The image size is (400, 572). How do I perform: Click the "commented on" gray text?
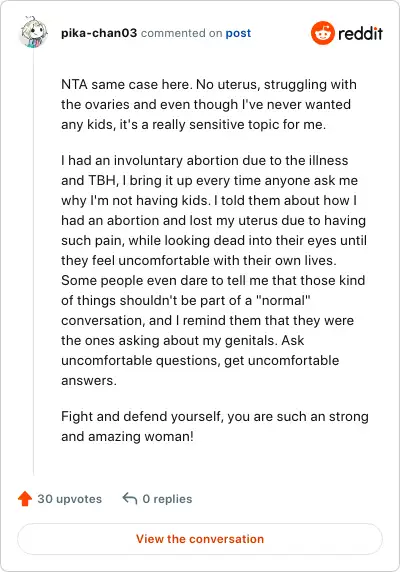181,33
